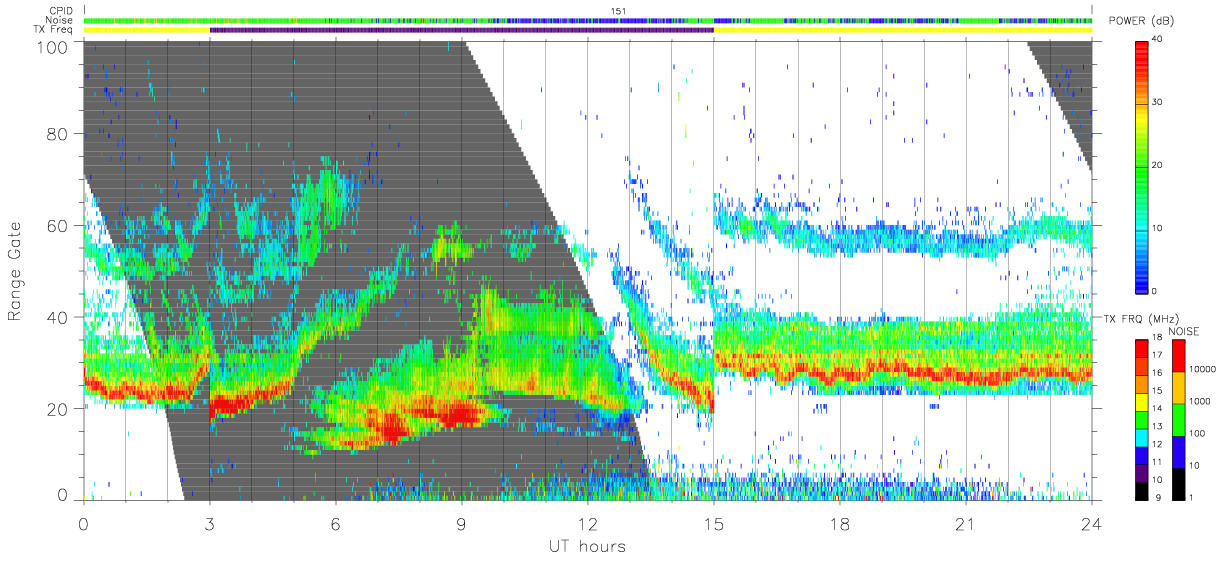Click the purple segment of TX Freq bar
1228x567 pixels.
461,30
